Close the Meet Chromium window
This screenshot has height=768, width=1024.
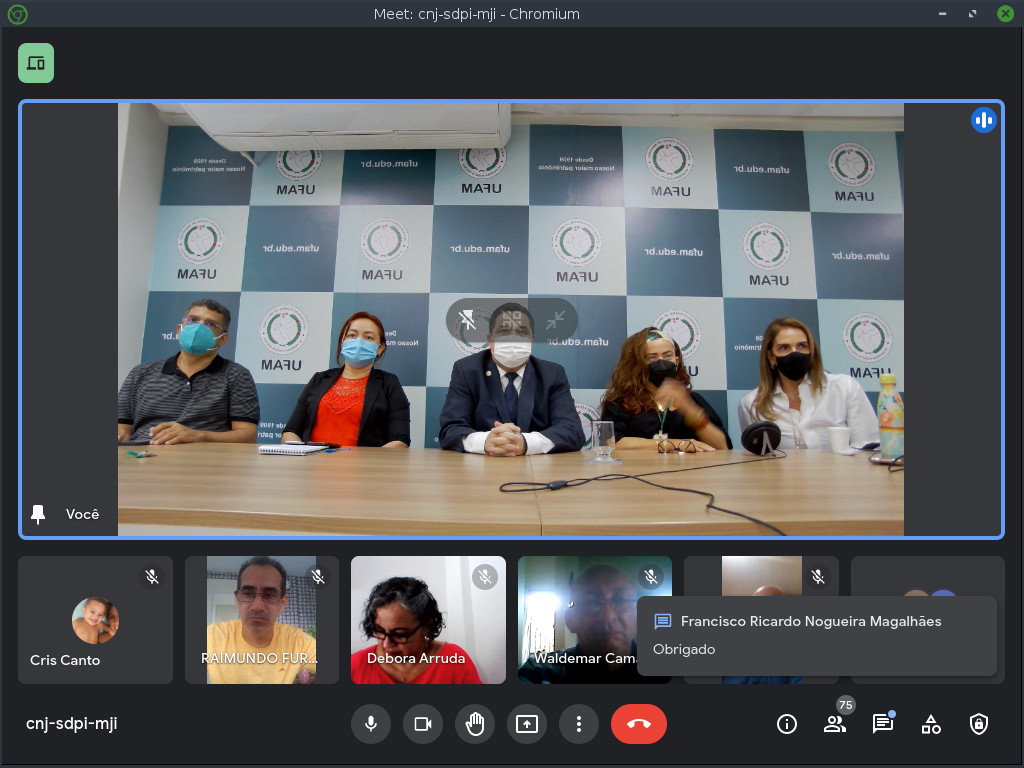(x=1006, y=14)
